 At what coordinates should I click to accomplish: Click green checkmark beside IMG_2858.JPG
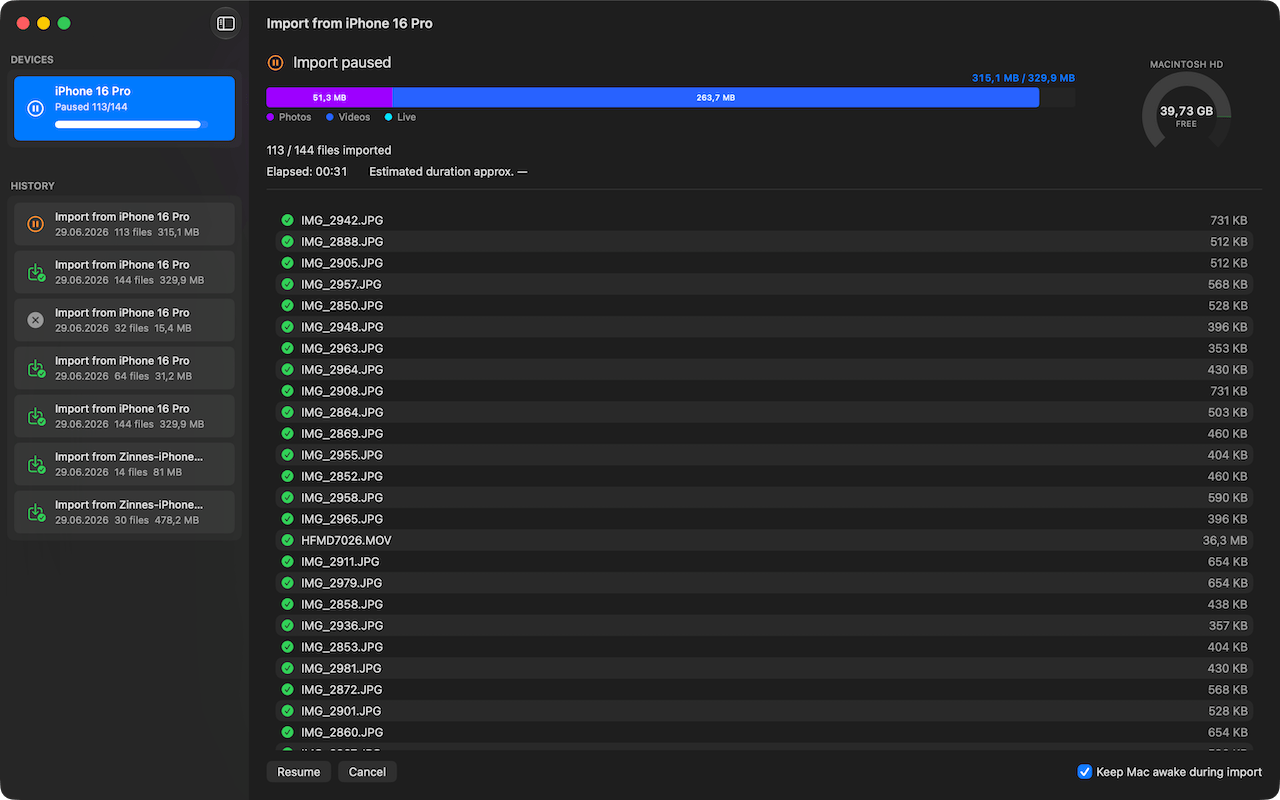coord(287,604)
